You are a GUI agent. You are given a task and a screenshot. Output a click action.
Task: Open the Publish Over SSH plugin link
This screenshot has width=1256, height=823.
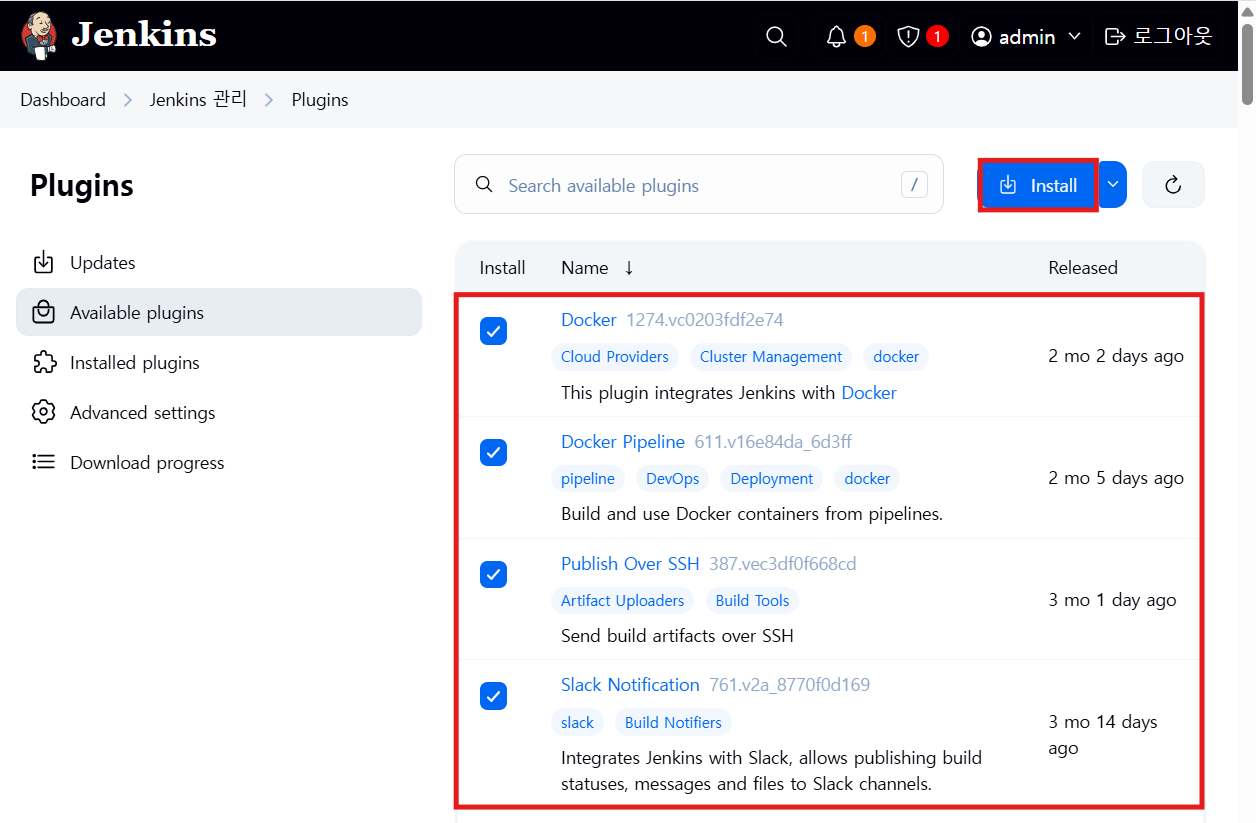click(630, 564)
